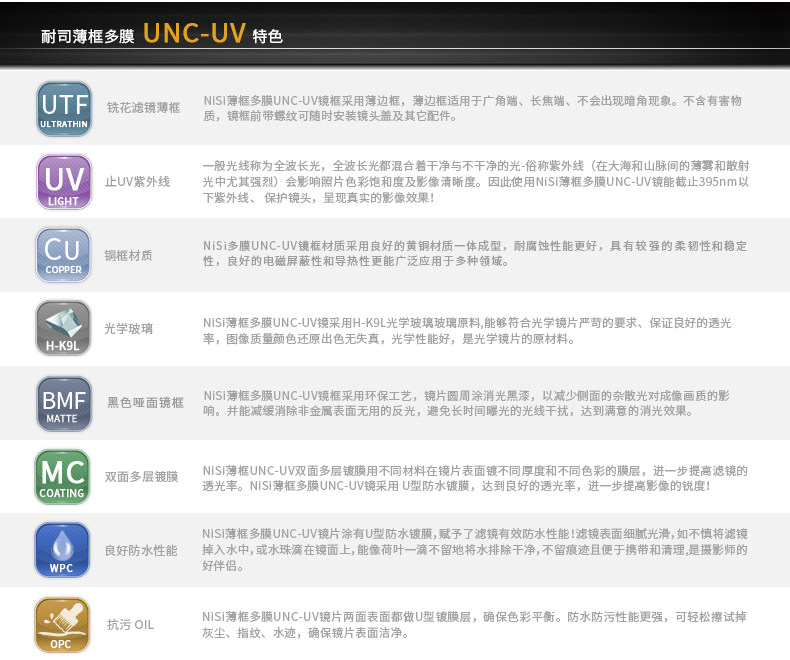Click the gold OPC brush icon
This screenshot has width=790, height=660.
62,625
